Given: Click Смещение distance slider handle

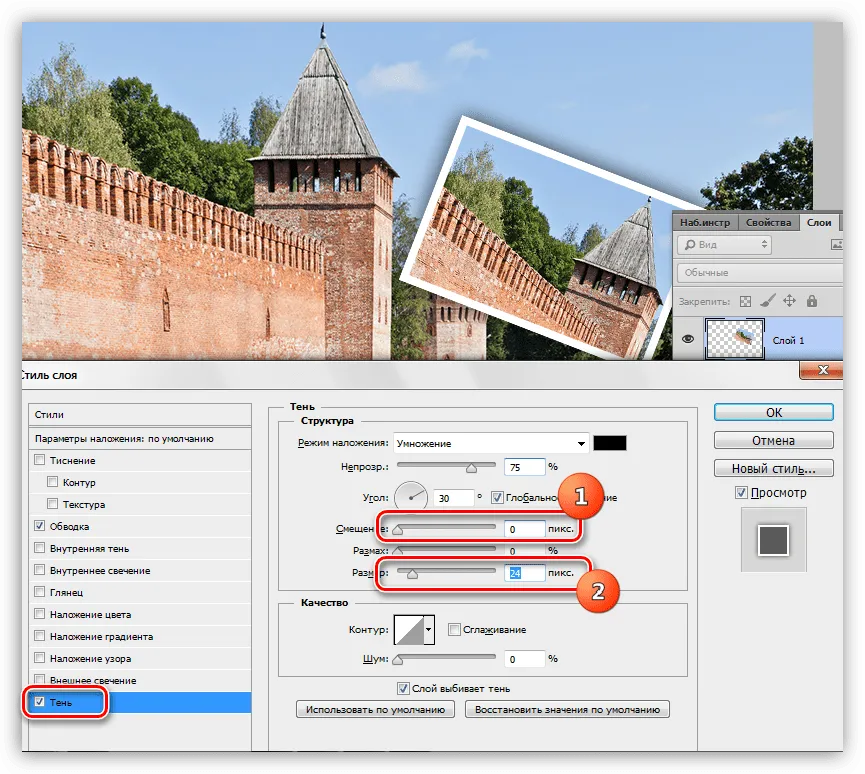Looking at the screenshot, I should click(x=398, y=530).
